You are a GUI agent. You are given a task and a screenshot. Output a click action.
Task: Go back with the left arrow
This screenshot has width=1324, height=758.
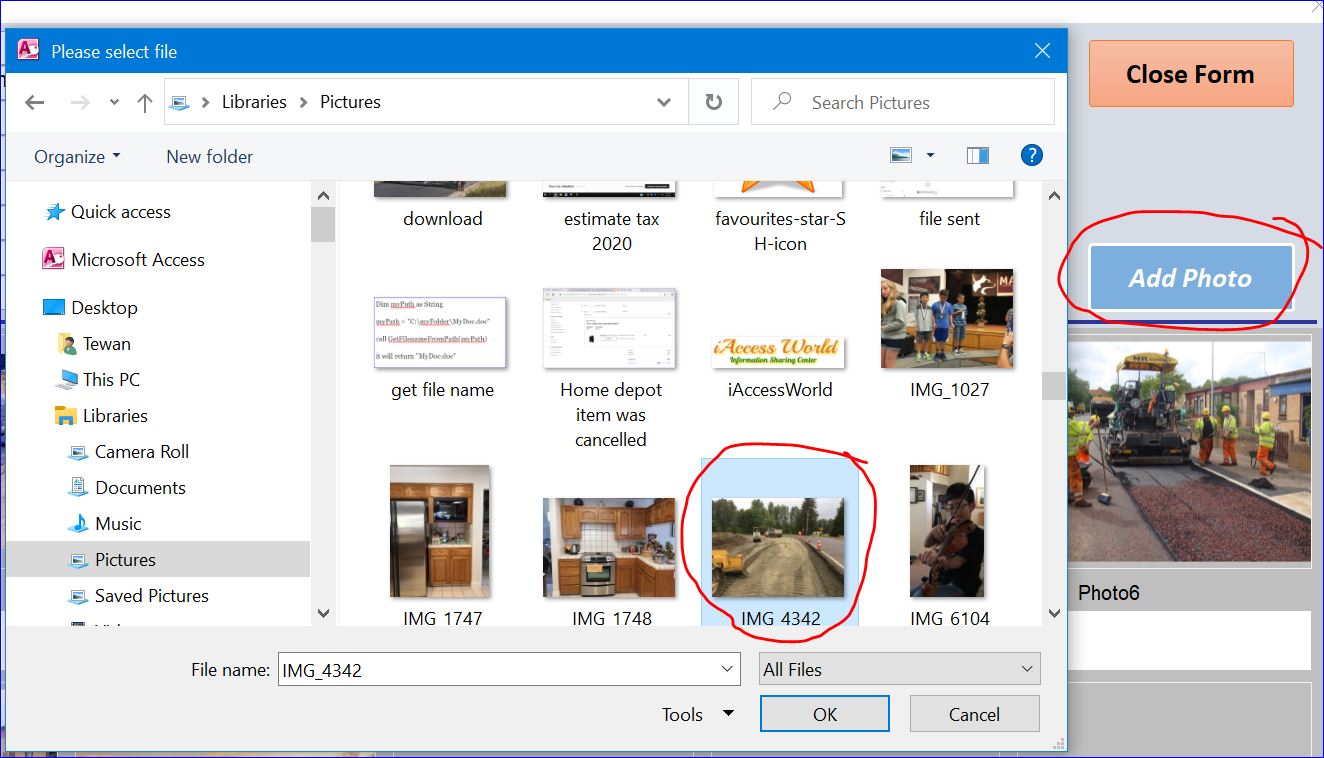(x=35, y=102)
